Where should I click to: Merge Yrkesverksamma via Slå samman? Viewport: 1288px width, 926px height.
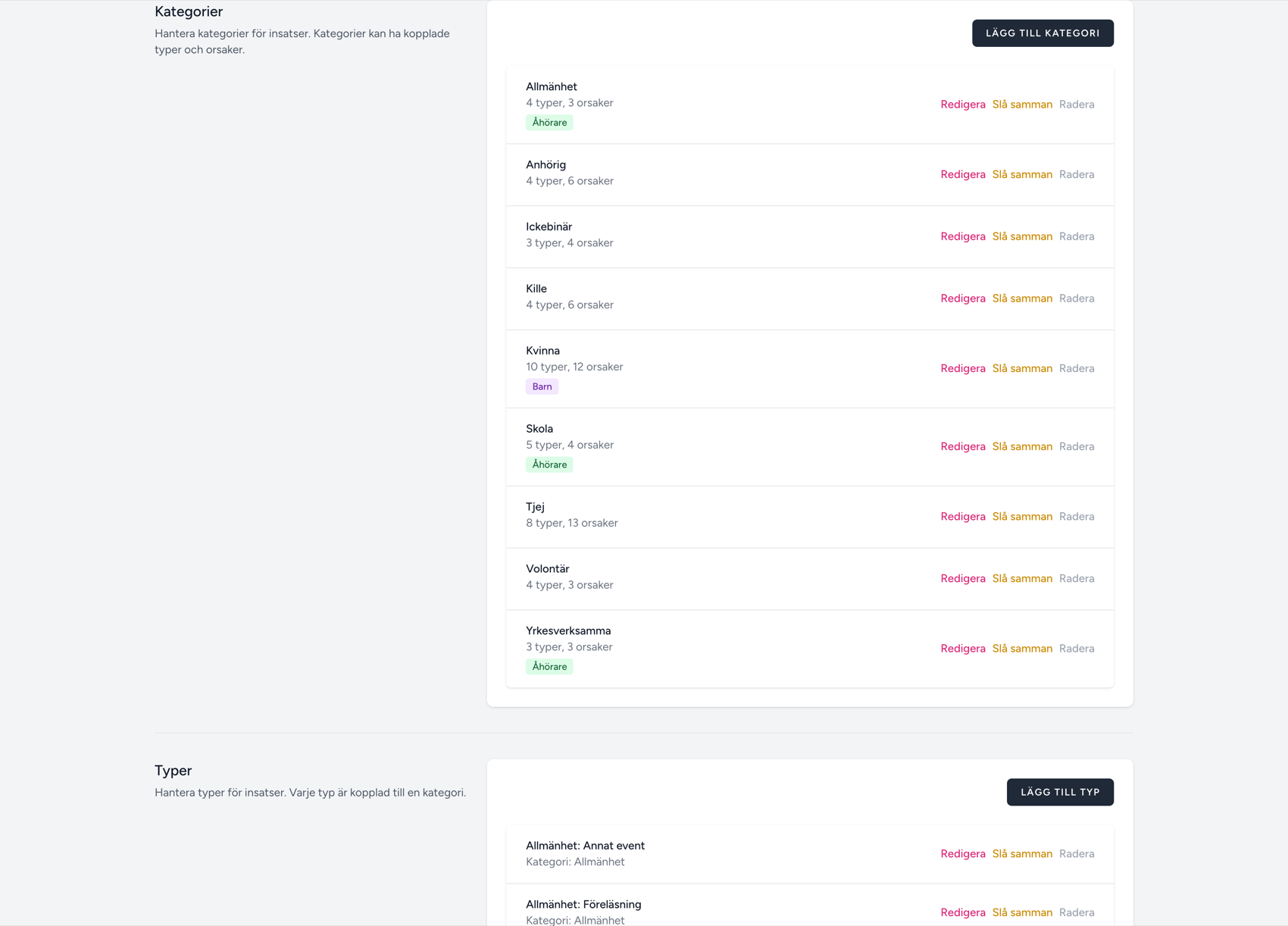1022,649
